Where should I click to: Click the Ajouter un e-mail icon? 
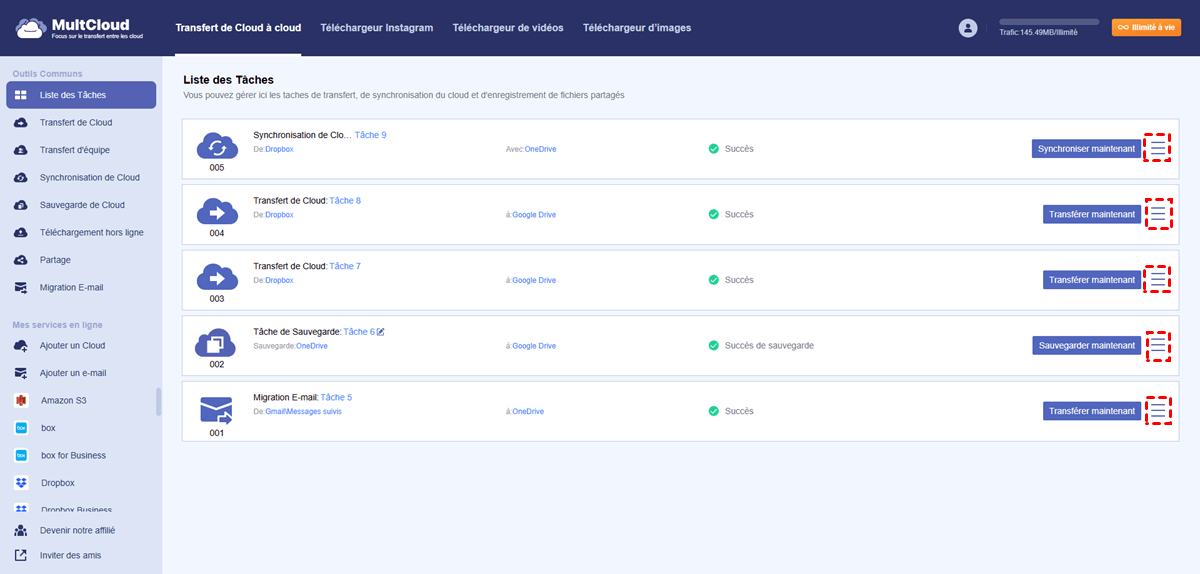[x=21, y=373]
